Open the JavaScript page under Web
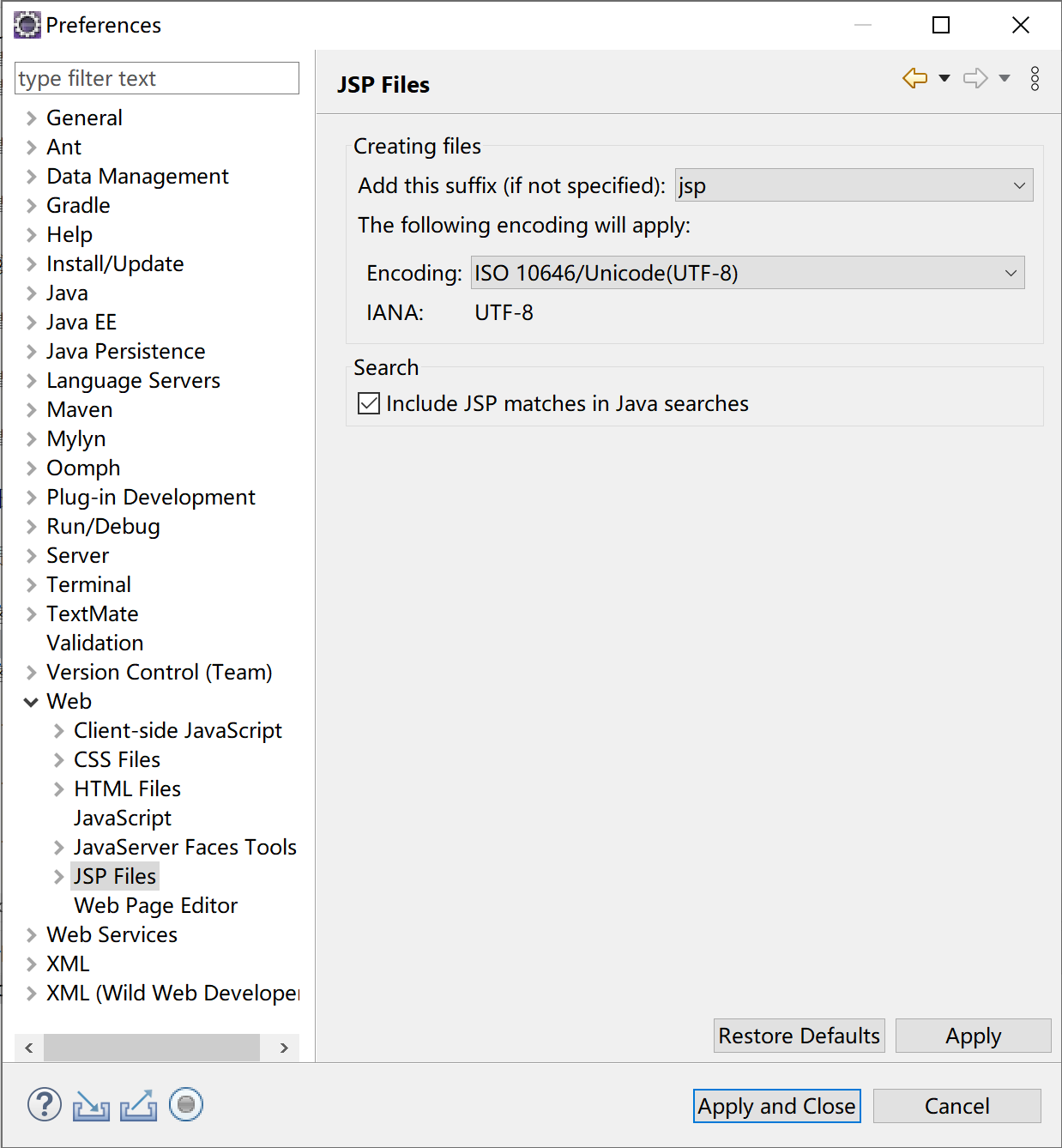Image resolution: width=1062 pixels, height=1148 pixels. [x=123, y=818]
